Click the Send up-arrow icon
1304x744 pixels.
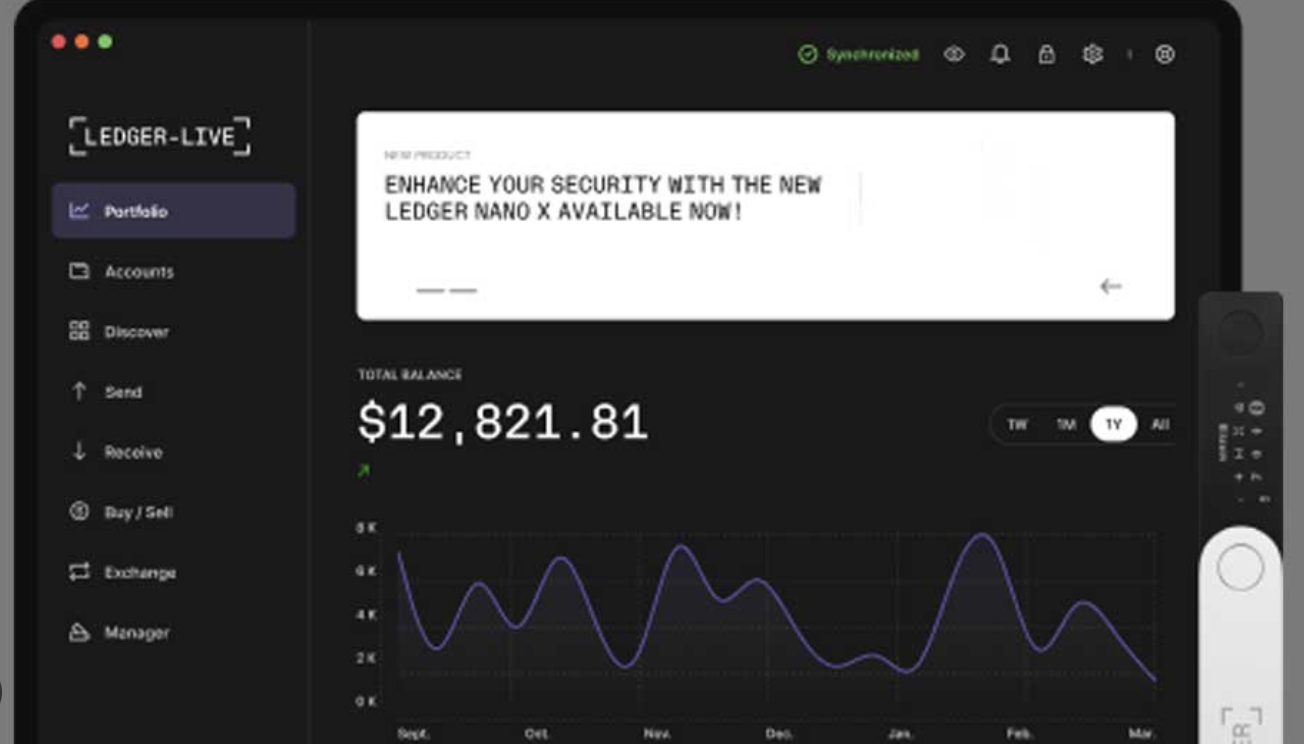tap(79, 392)
